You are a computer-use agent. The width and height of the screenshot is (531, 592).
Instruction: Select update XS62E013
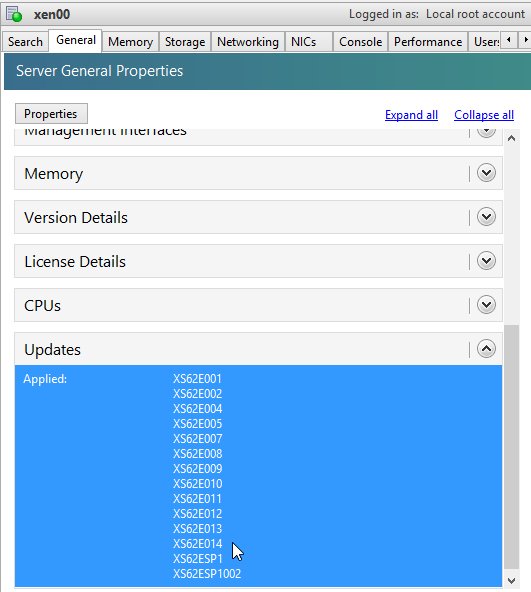coord(198,529)
